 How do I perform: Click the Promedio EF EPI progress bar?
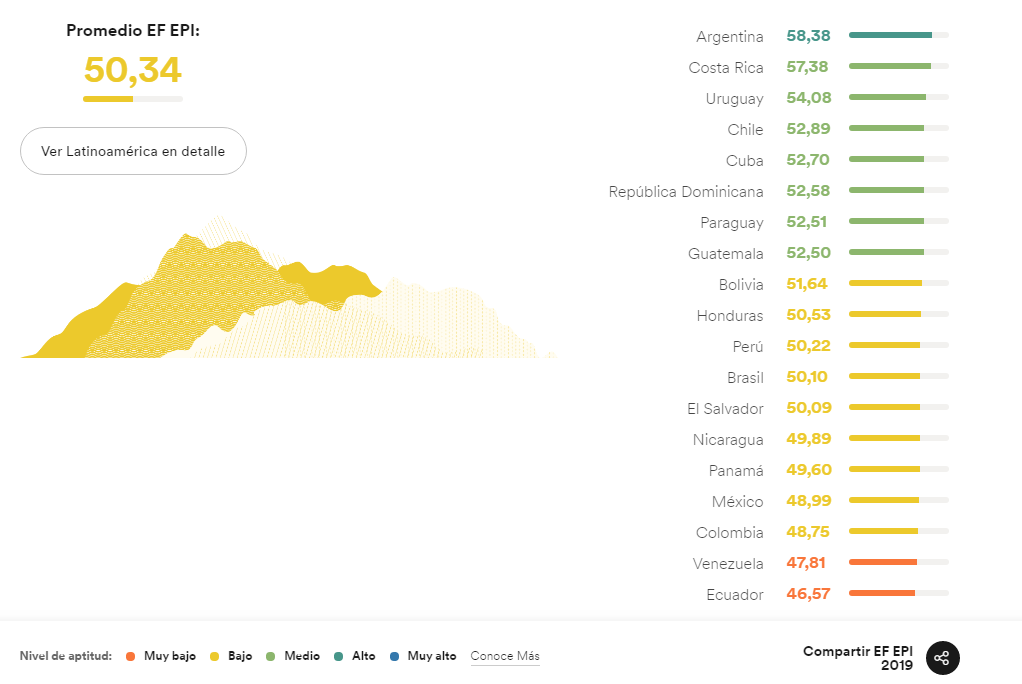tap(133, 99)
